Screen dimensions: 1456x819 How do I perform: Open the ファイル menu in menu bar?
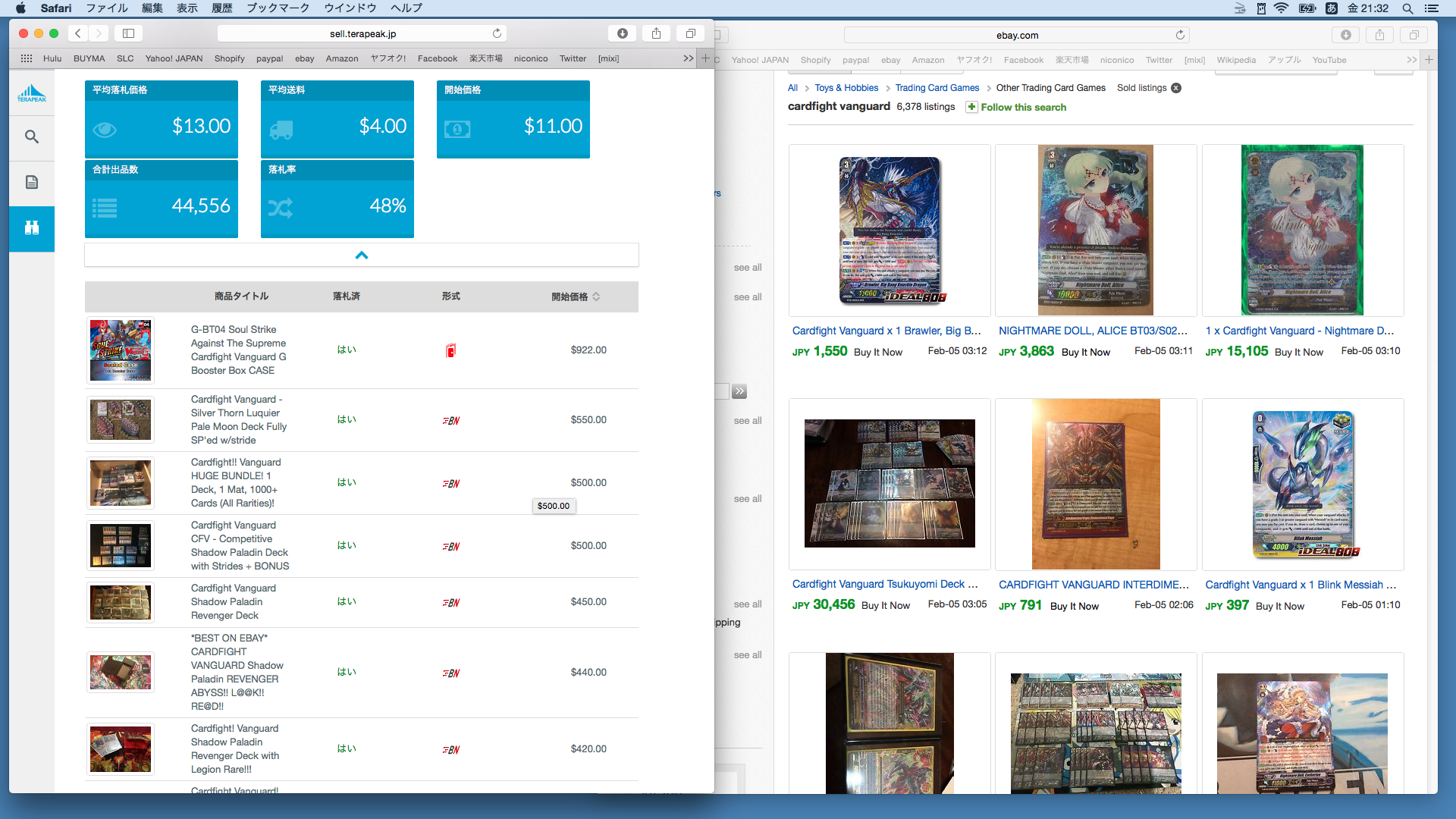(107, 8)
